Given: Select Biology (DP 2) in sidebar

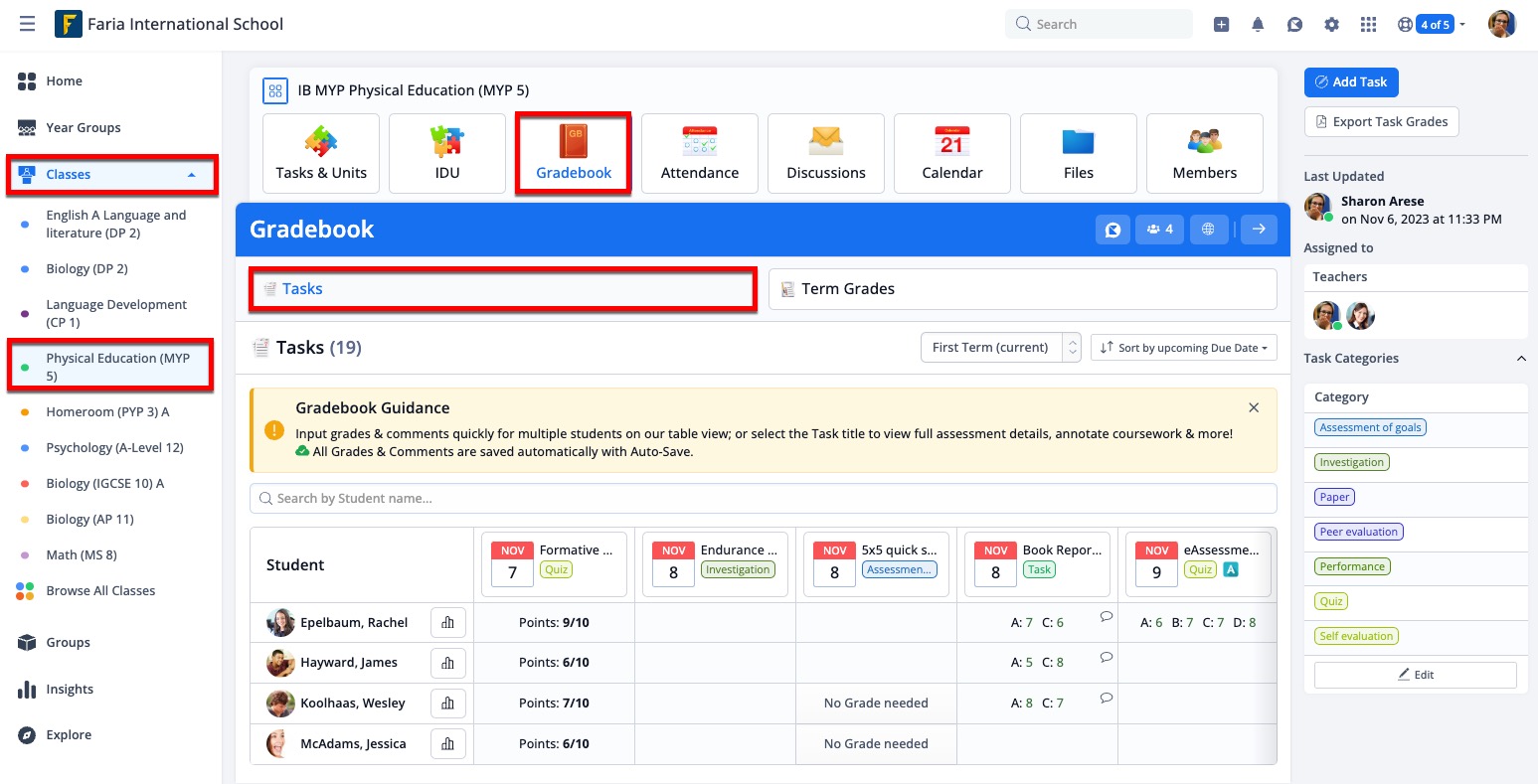Looking at the screenshot, I should 86,269.
